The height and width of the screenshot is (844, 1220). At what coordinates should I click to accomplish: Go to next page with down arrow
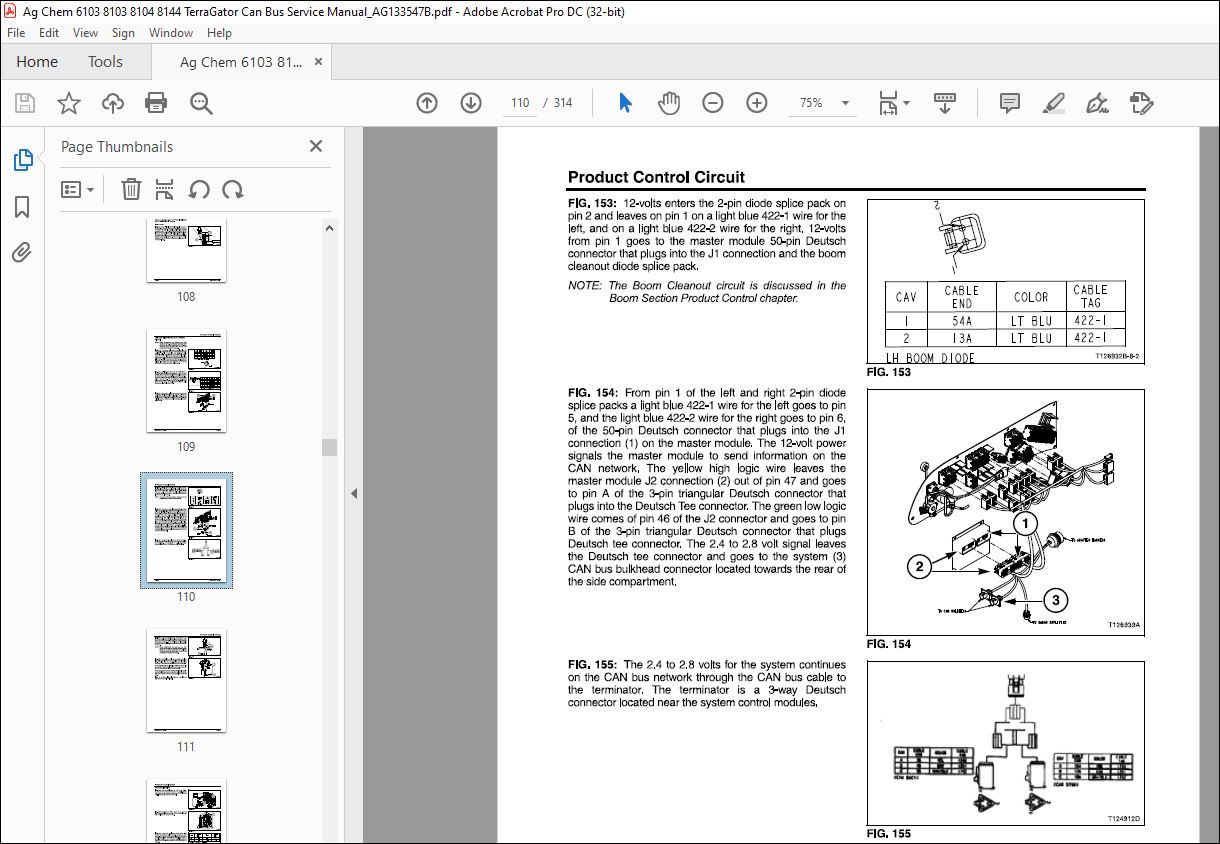(471, 103)
